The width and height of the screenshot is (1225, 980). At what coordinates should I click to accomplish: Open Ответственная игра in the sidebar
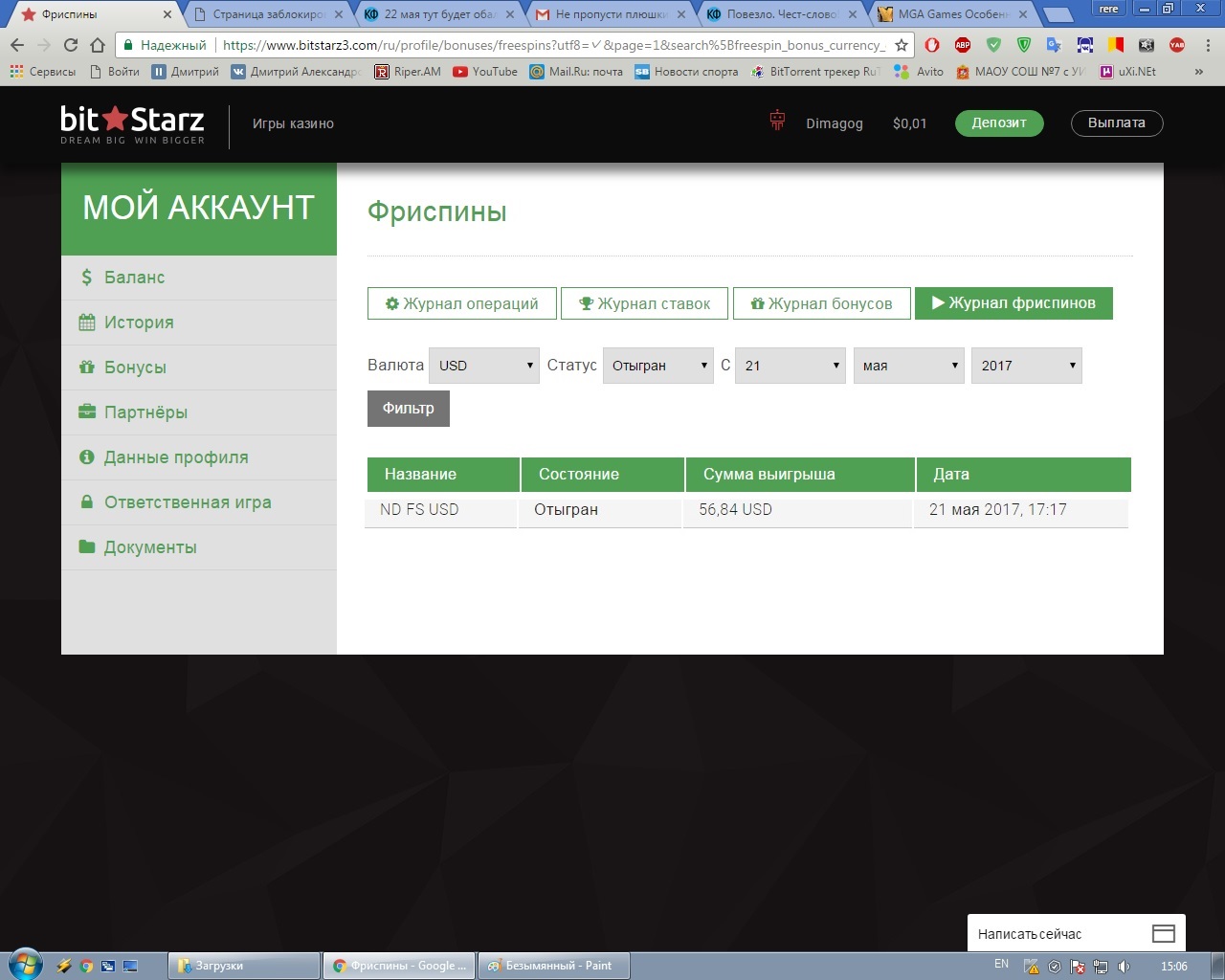pyautogui.click(x=199, y=502)
